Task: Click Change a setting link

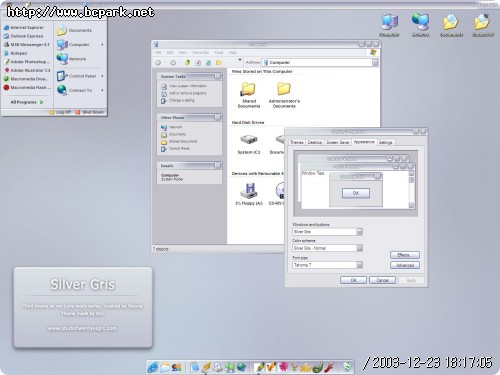Action: click(x=178, y=100)
